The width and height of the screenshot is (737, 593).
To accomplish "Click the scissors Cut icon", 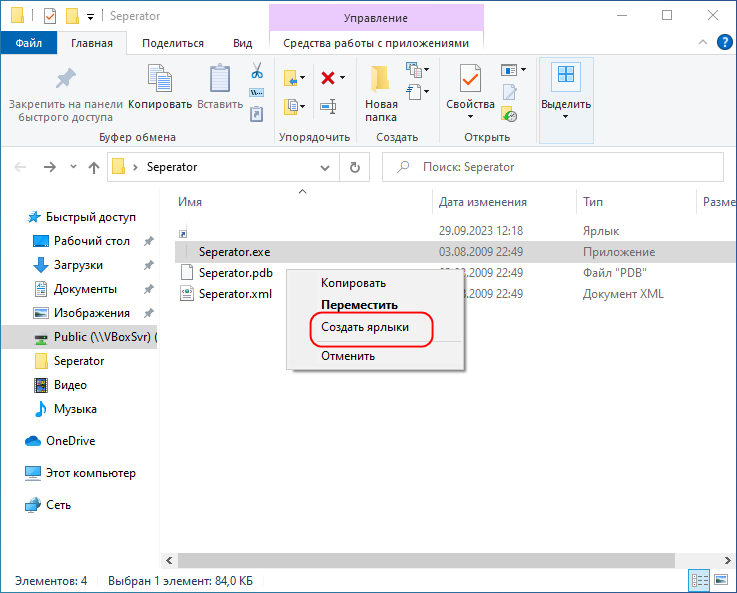I will [x=256, y=72].
